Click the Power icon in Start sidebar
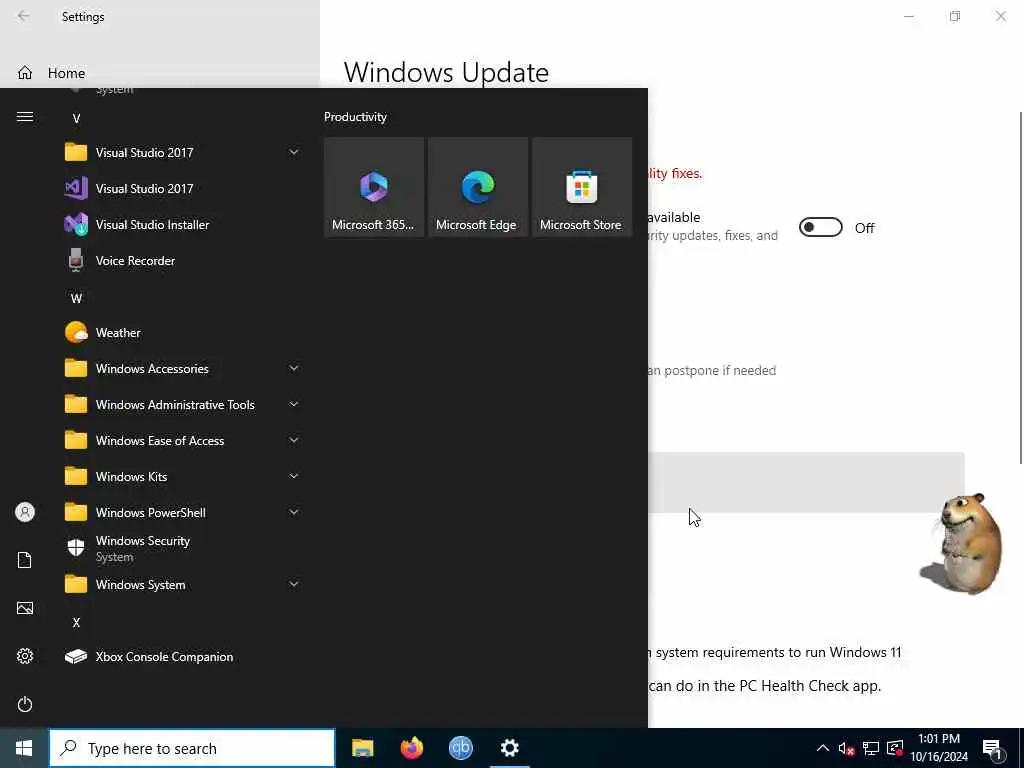The width and height of the screenshot is (1024, 768). click(x=25, y=705)
